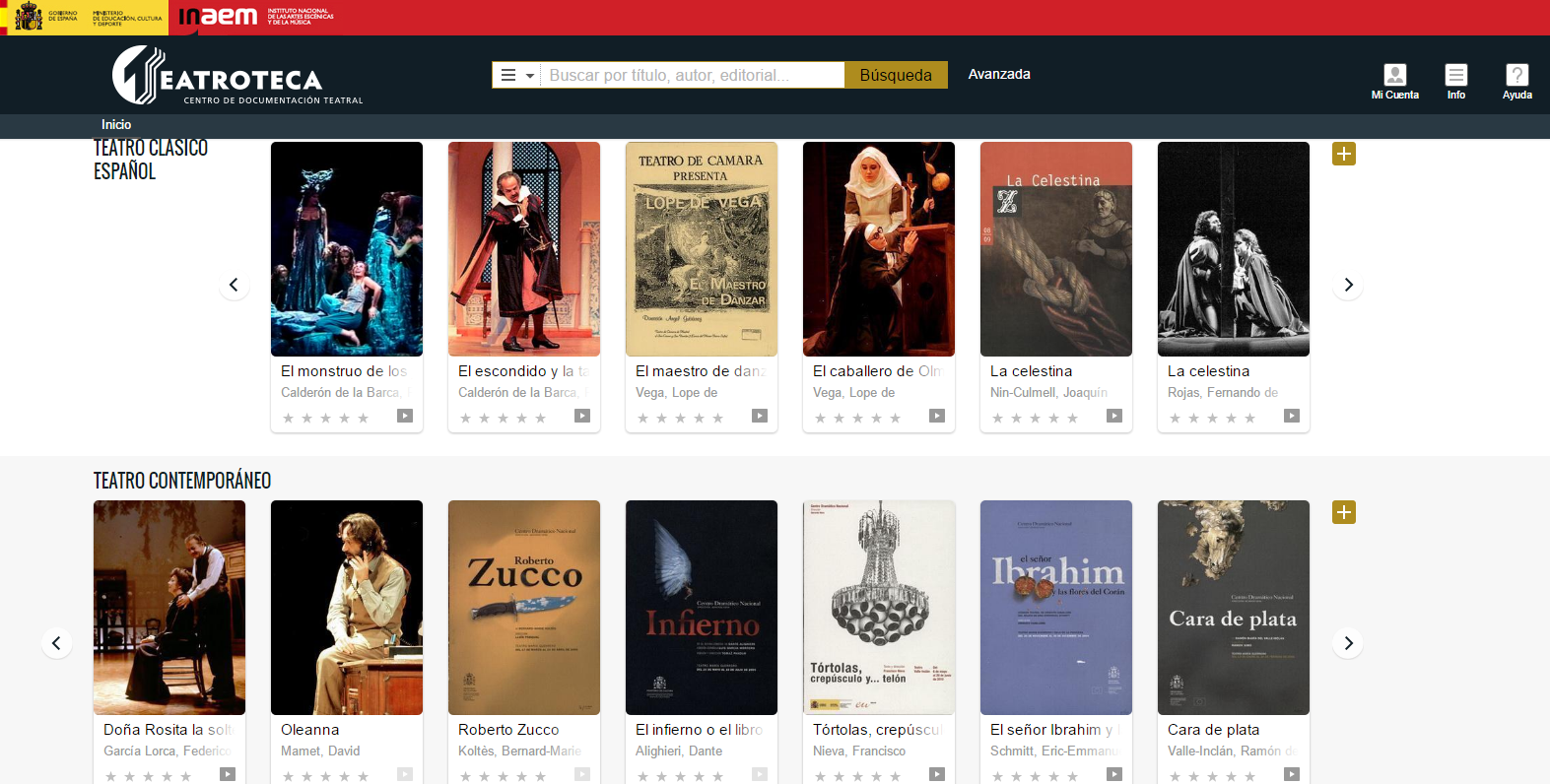This screenshot has width=1550, height=784.
Task: Click the search input field
Action: point(692,75)
